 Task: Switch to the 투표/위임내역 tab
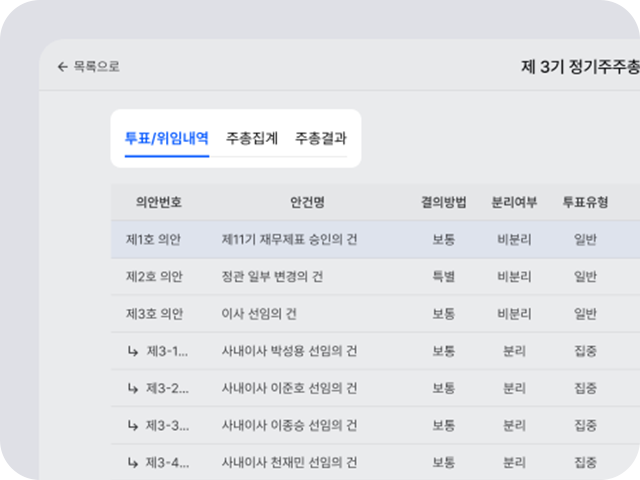(x=167, y=138)
